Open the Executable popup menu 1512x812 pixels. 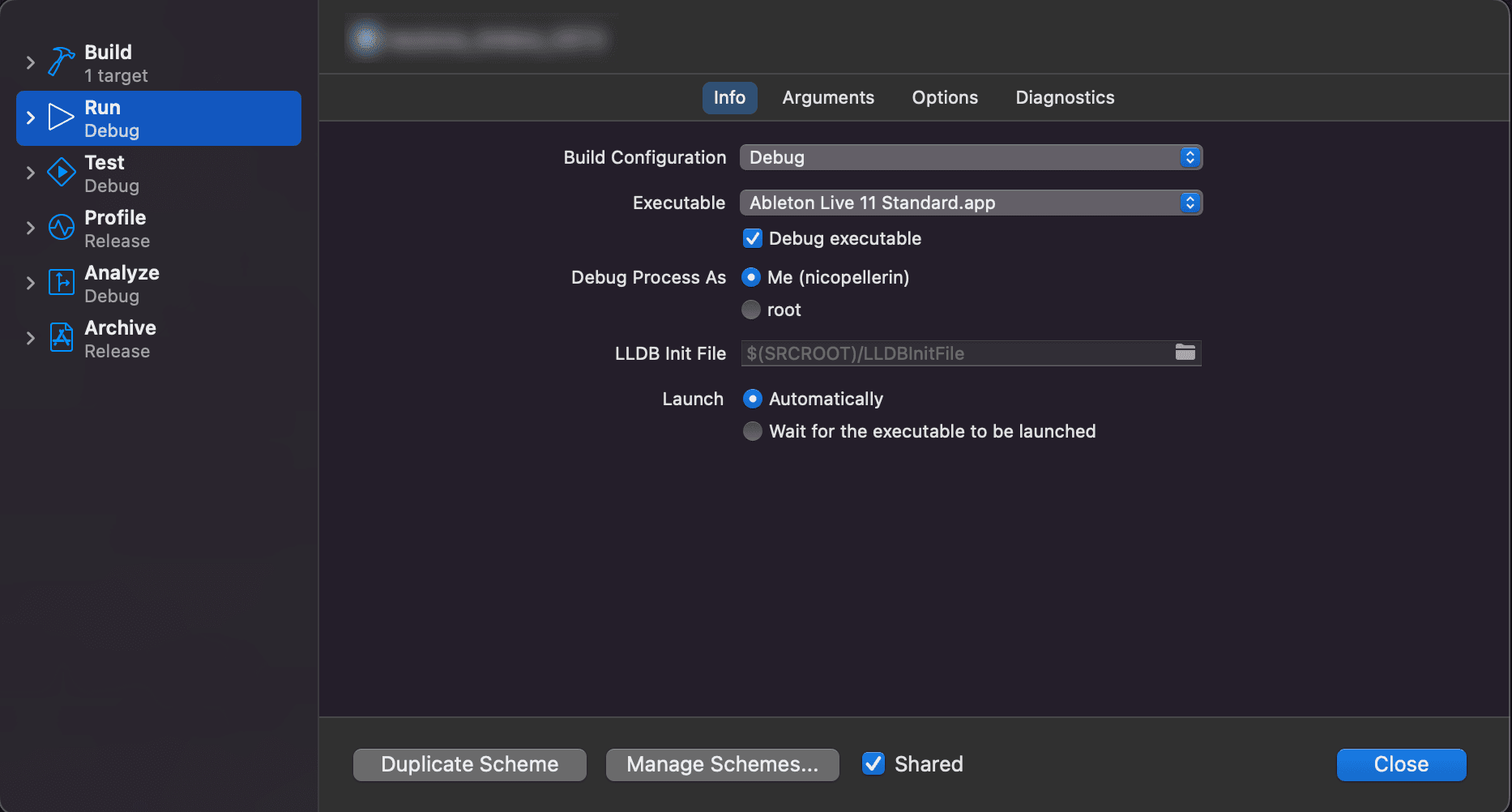(971, 203)
